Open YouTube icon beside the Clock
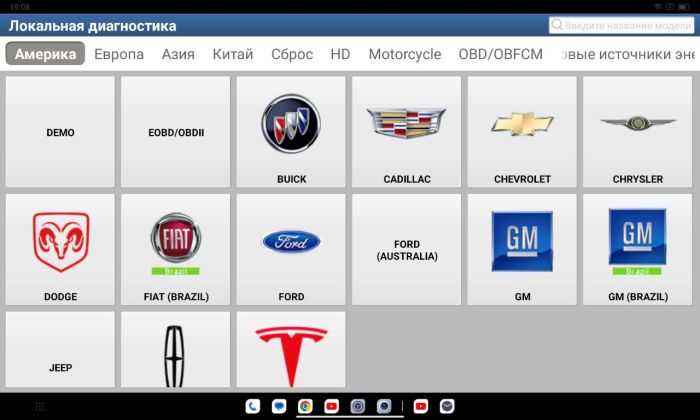The width and height of the screenshot is (700, 420). (421, 406)
